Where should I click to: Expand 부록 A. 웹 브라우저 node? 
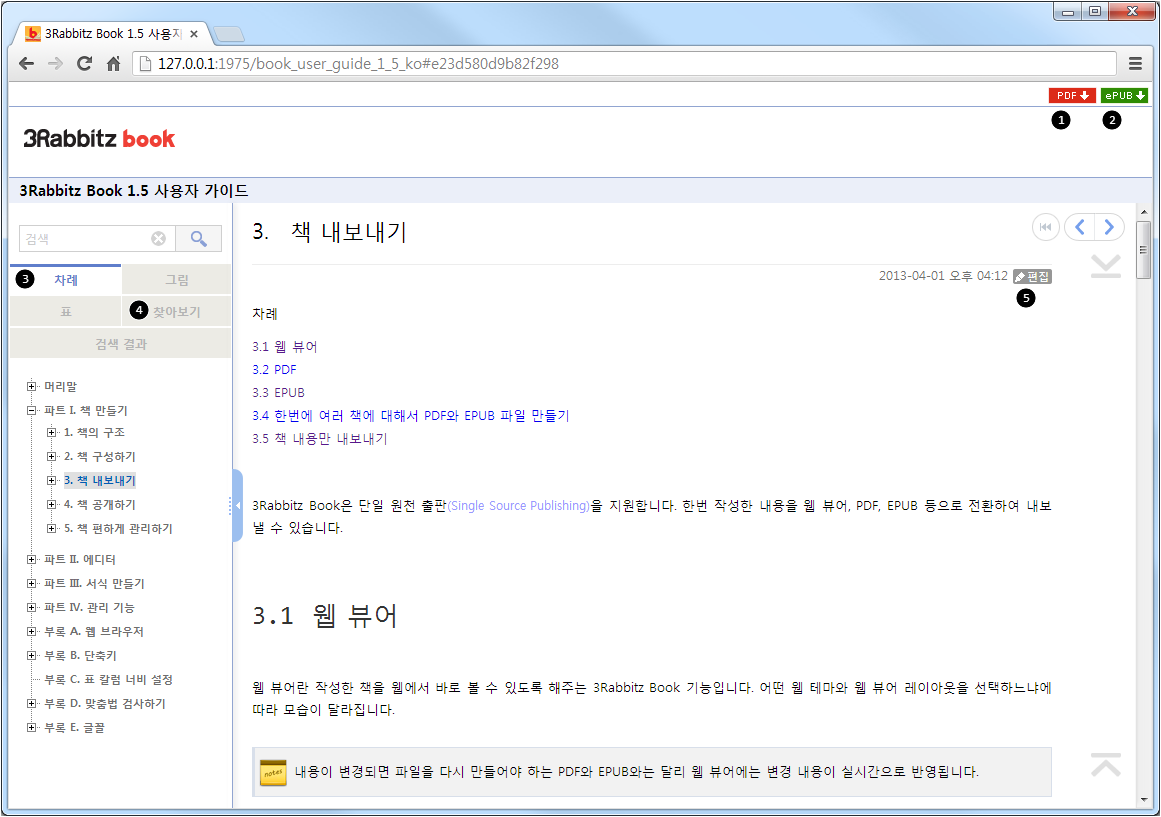[x=31, y=632]
